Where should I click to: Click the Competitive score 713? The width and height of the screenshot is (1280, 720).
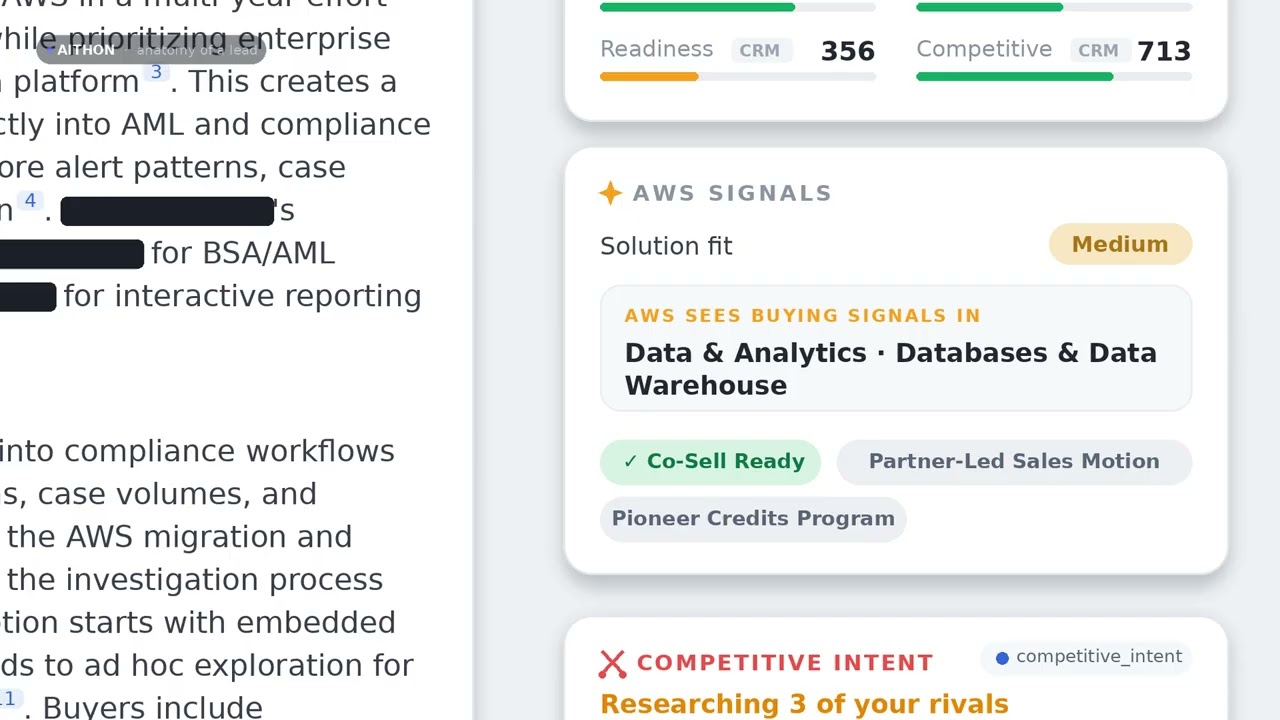pyautogui.click(x=1164, y=51)
